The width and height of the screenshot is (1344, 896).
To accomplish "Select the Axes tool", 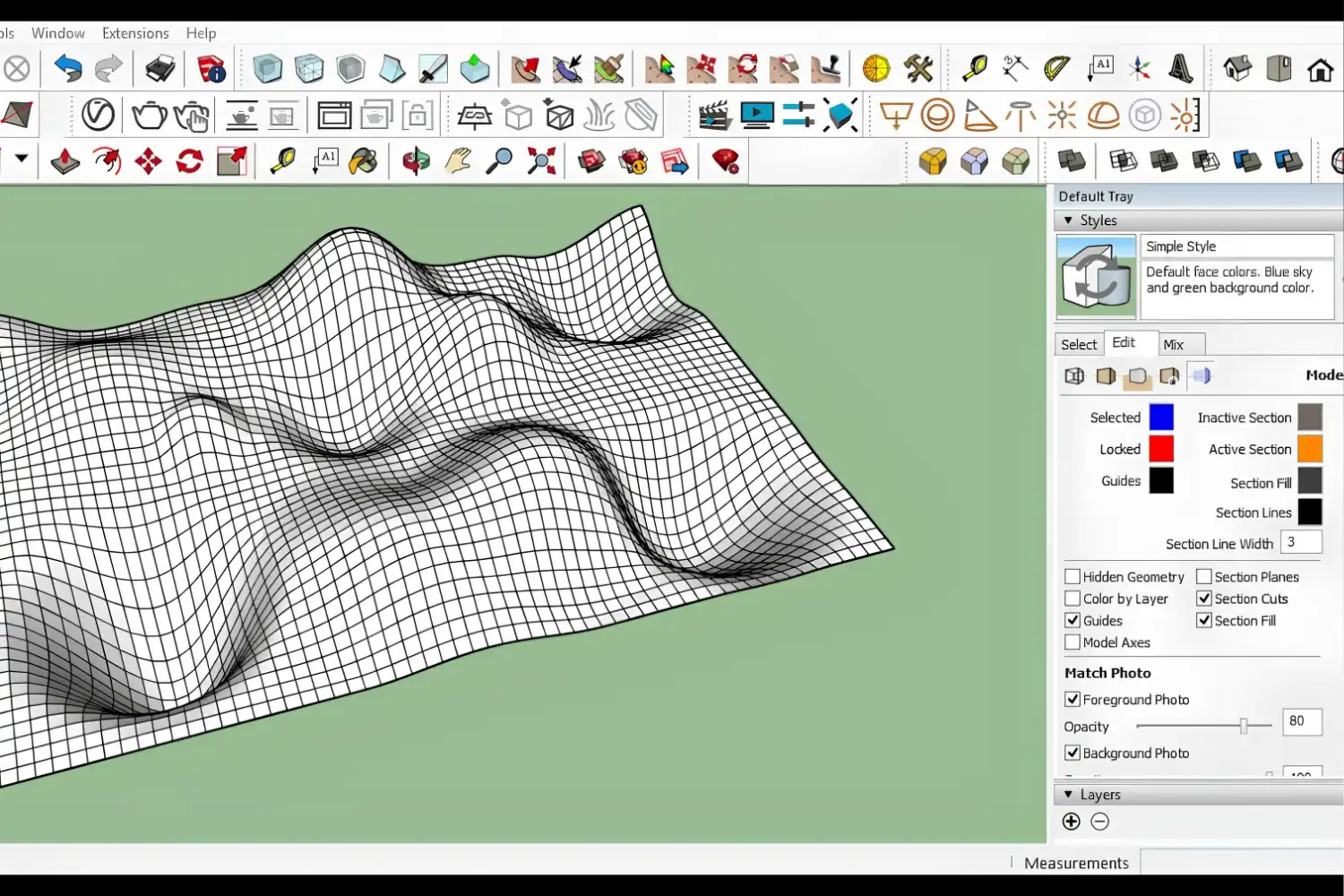I will click(x=1140, y=68).
